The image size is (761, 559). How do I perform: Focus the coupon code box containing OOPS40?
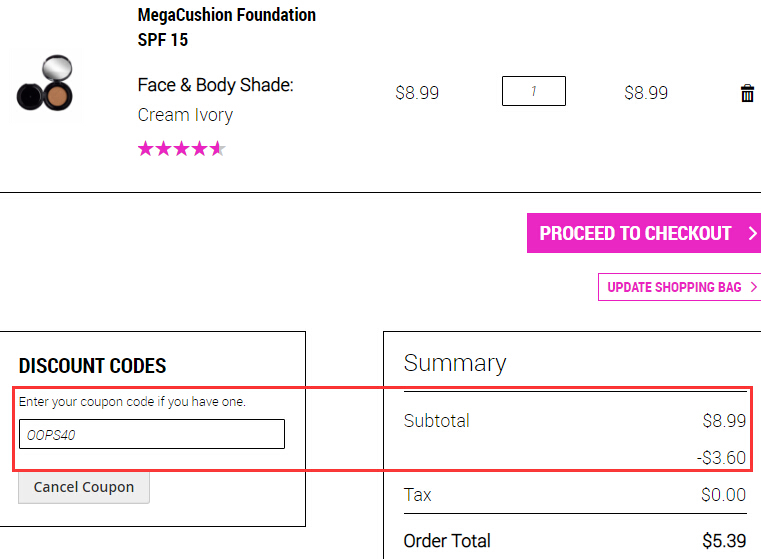(152, 434)
